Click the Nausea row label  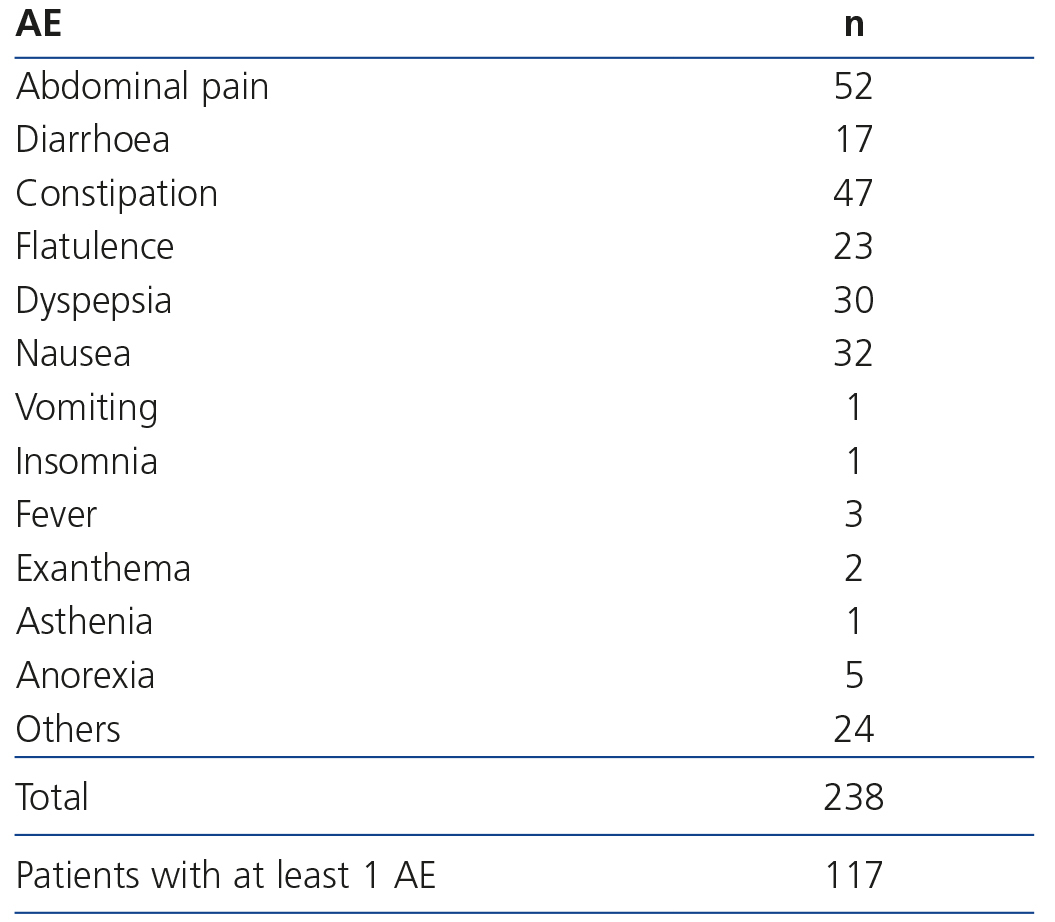tap(73, 354)
